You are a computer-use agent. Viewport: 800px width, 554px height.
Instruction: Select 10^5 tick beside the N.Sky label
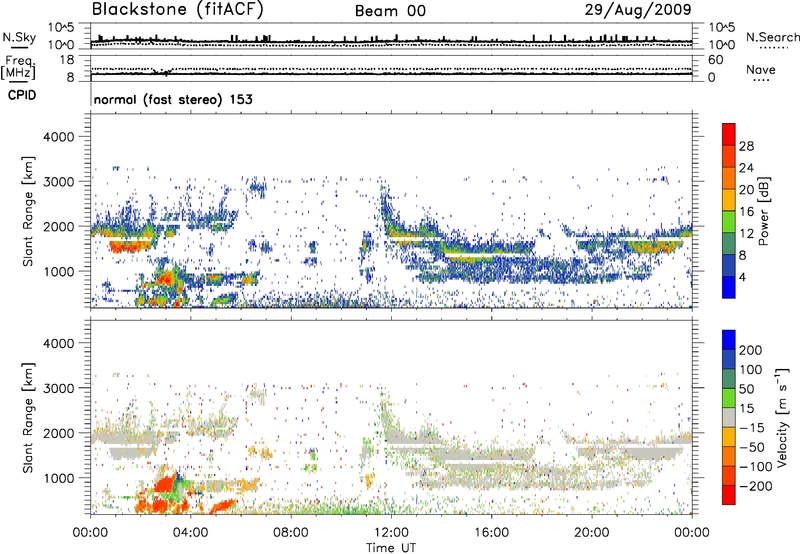coord(61,28)
